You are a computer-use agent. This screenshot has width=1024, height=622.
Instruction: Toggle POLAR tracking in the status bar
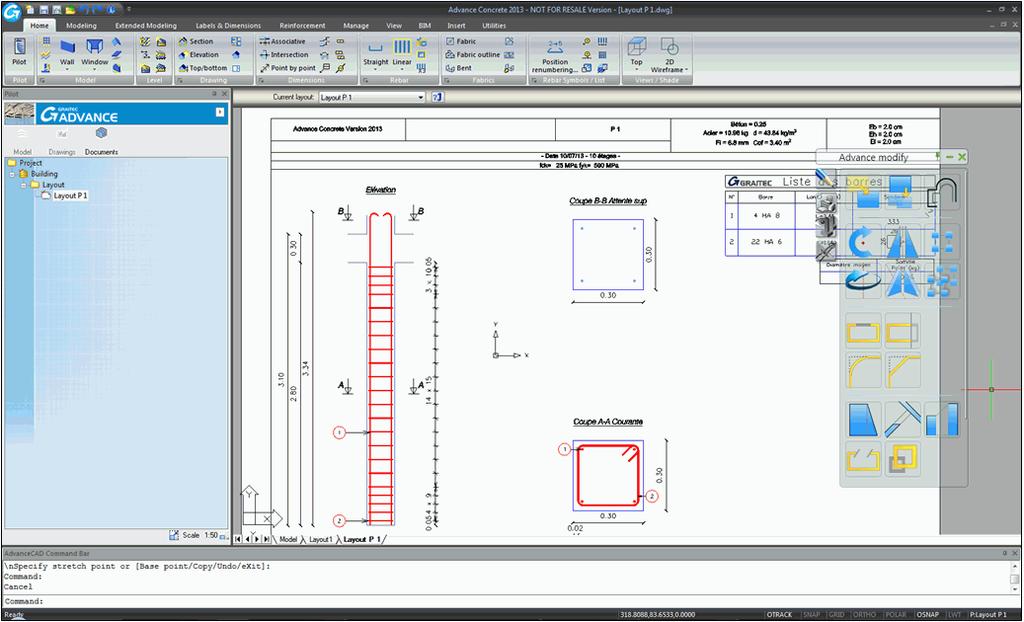coord(895,615)
